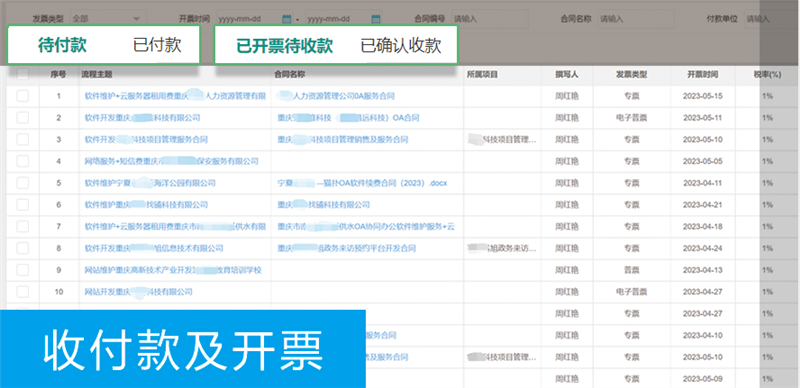Select the 全部 invoice type combo box
800x388 pixels.
point(108,19)
